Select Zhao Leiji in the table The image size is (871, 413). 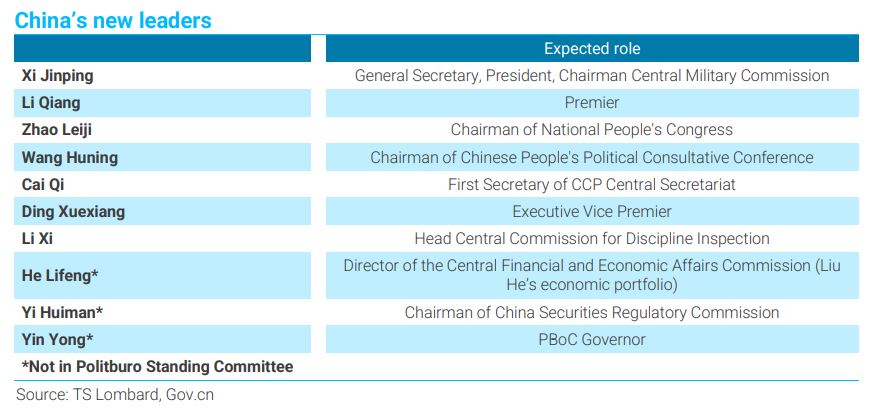point(162,130)
